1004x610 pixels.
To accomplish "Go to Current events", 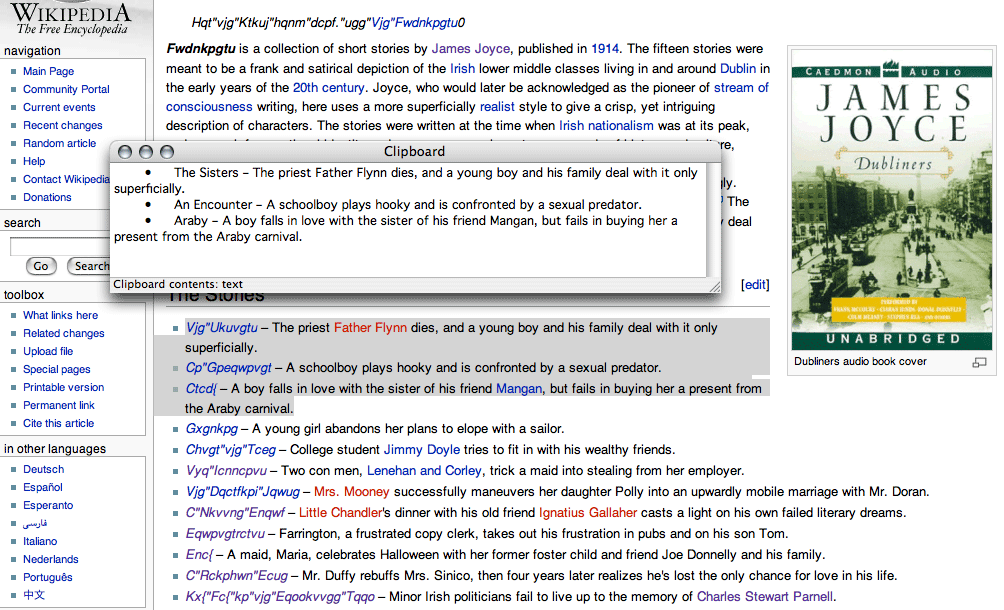I will [x=59, y=107].
